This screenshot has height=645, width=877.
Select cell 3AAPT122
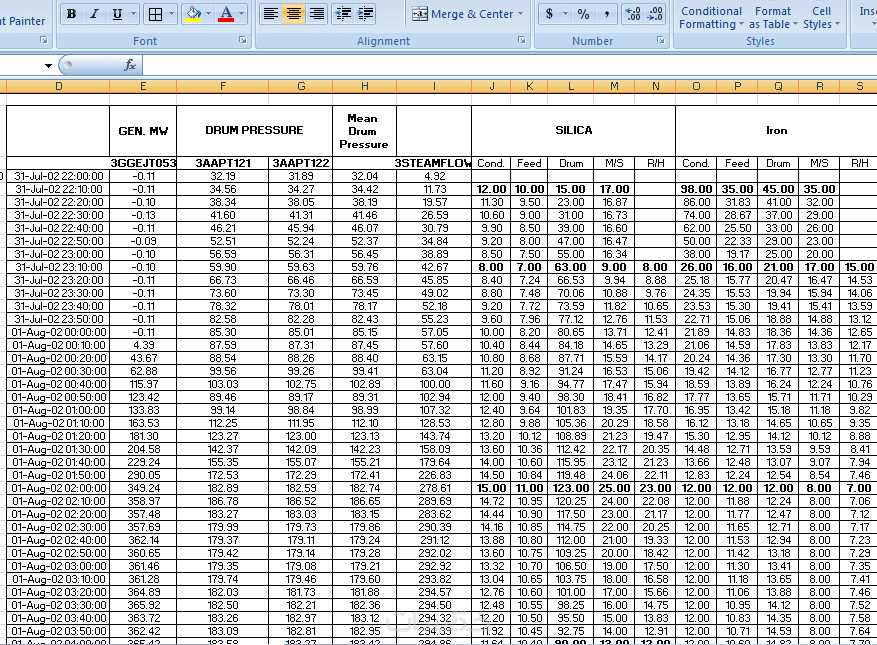[301, 163]
